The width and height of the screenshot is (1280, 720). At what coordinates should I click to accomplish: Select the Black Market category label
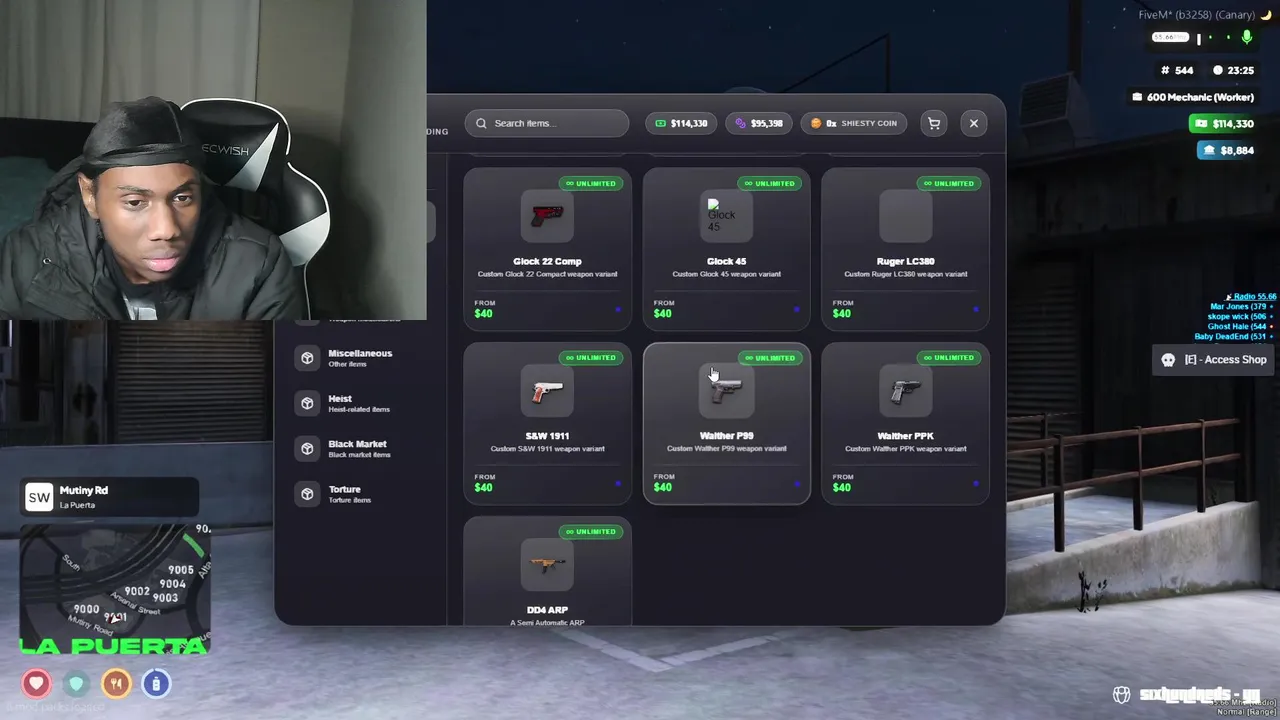coord(357,443)
